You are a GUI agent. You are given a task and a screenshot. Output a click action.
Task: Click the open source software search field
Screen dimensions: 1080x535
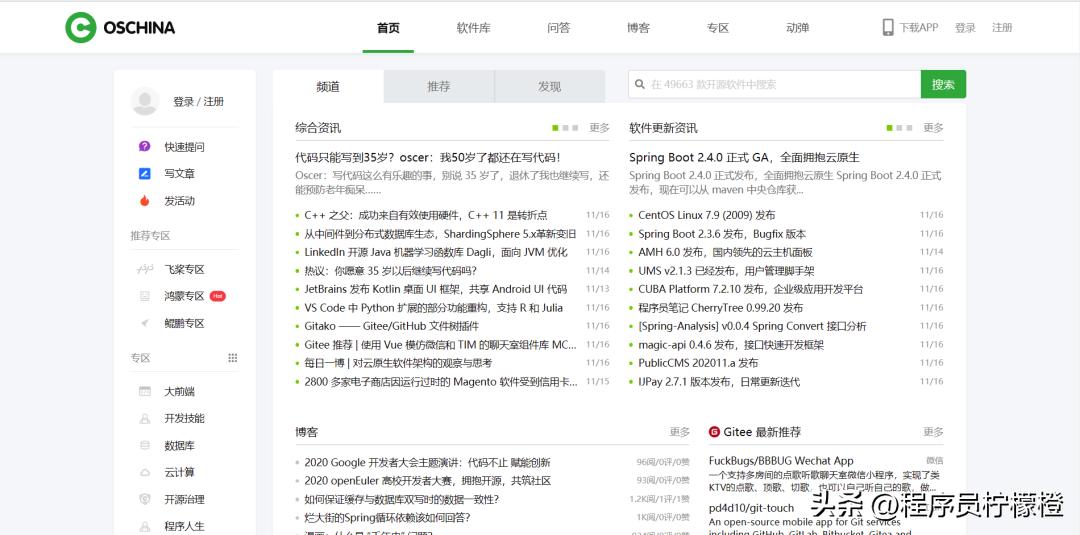(x=774, y=84)
